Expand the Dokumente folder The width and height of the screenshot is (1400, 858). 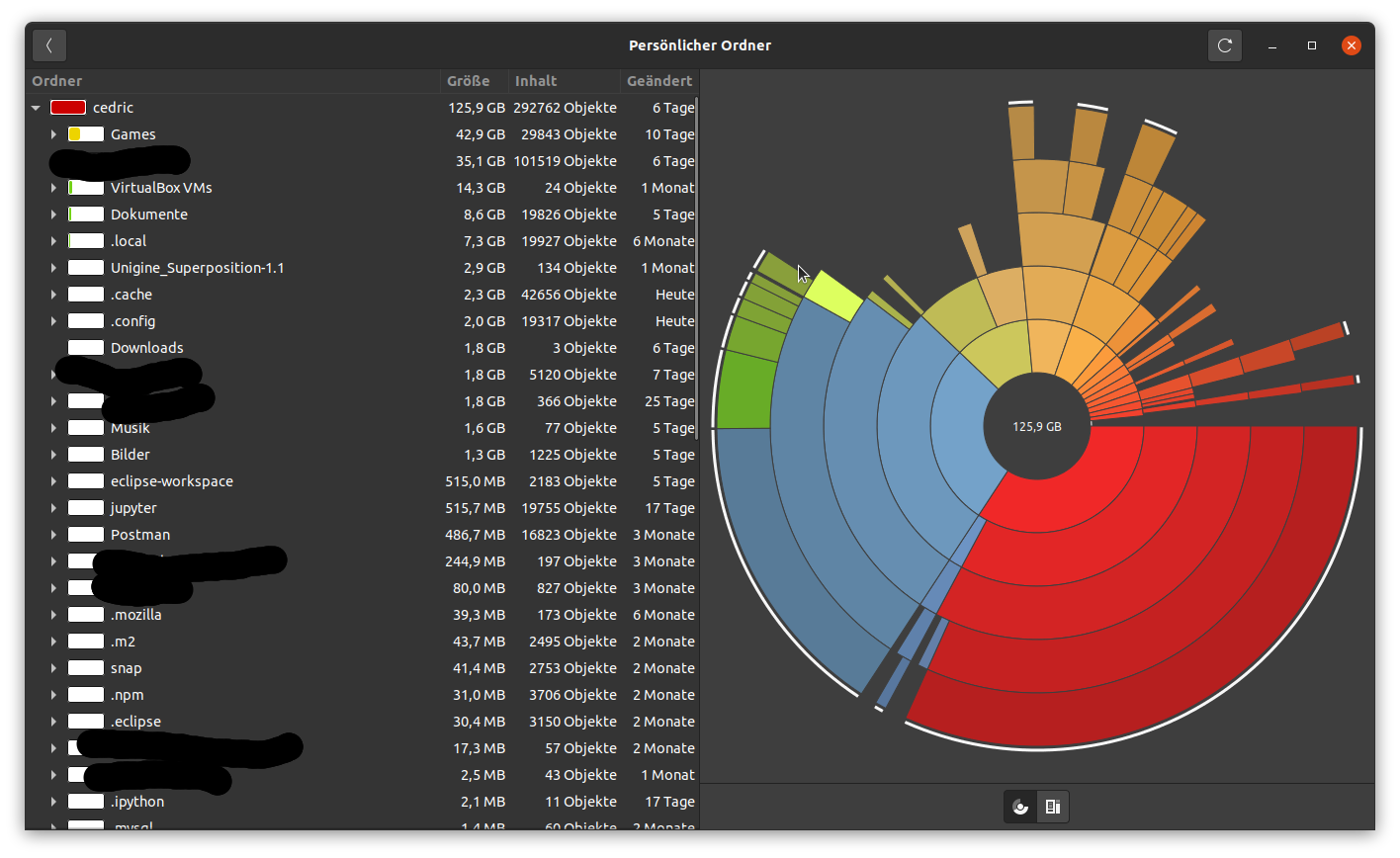point(53,214)
